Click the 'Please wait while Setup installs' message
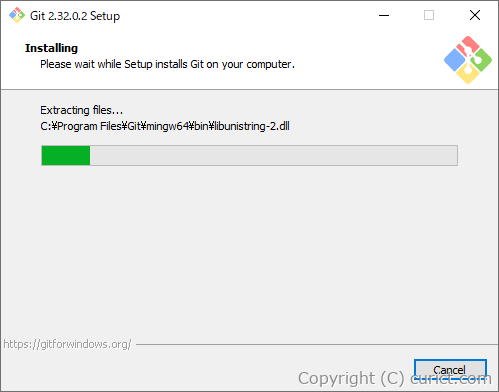 [167, 64]
